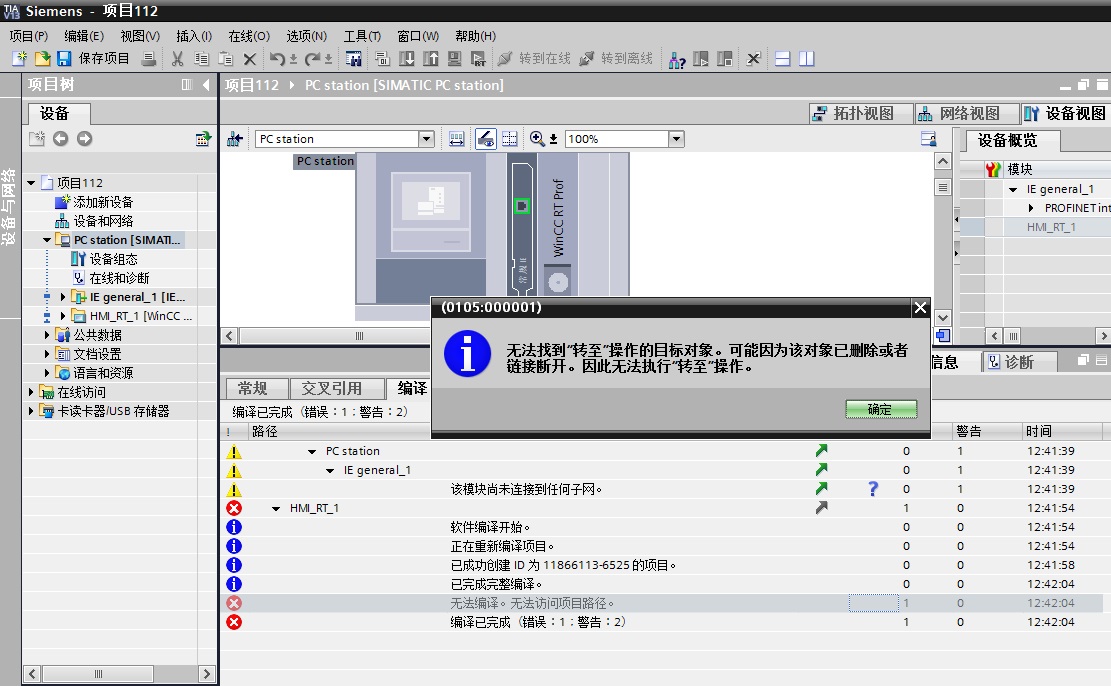Open the 在线(O) menu
The image size is (1111, 686).
(249, 36)
